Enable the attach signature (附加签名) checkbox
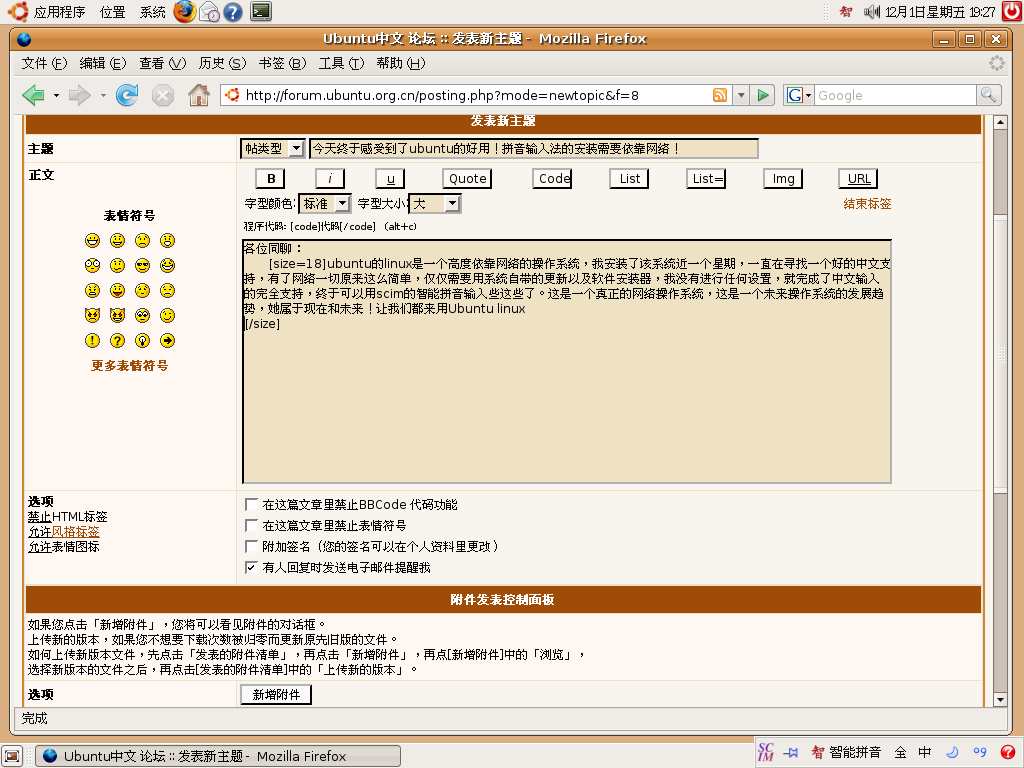The width and height of the screenshot is (1024, 768). (251, 546)
